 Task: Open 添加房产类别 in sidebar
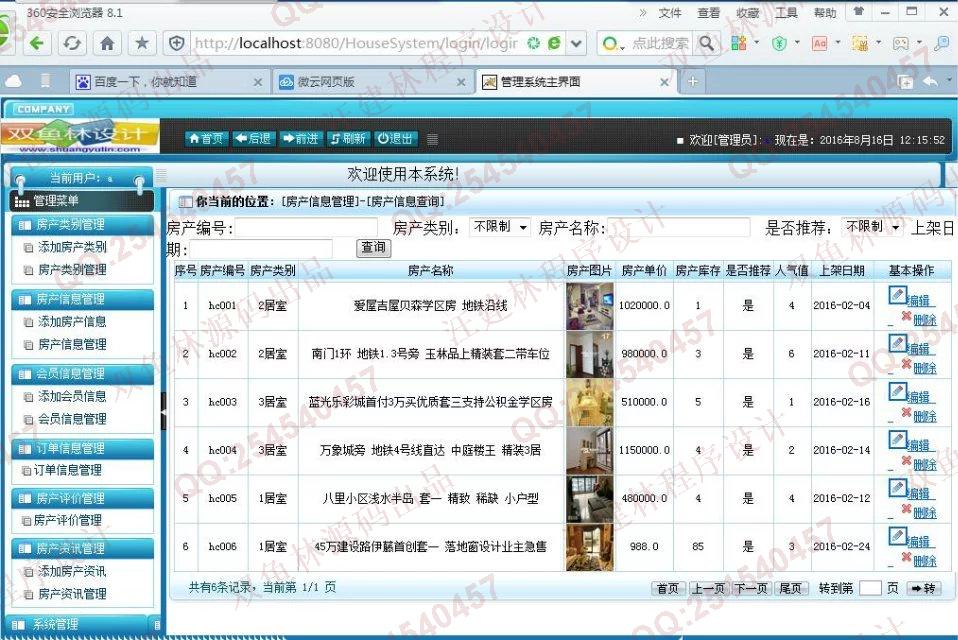click(x=72, y=247)
